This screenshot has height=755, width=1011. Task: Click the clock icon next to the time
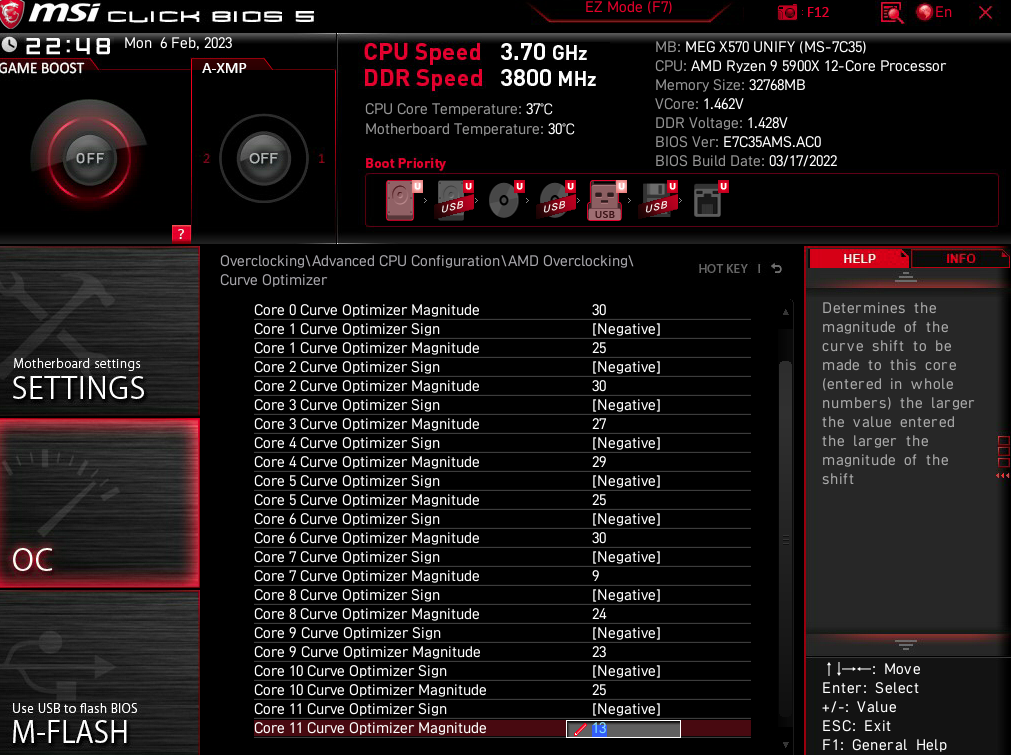tap(9, 44)
